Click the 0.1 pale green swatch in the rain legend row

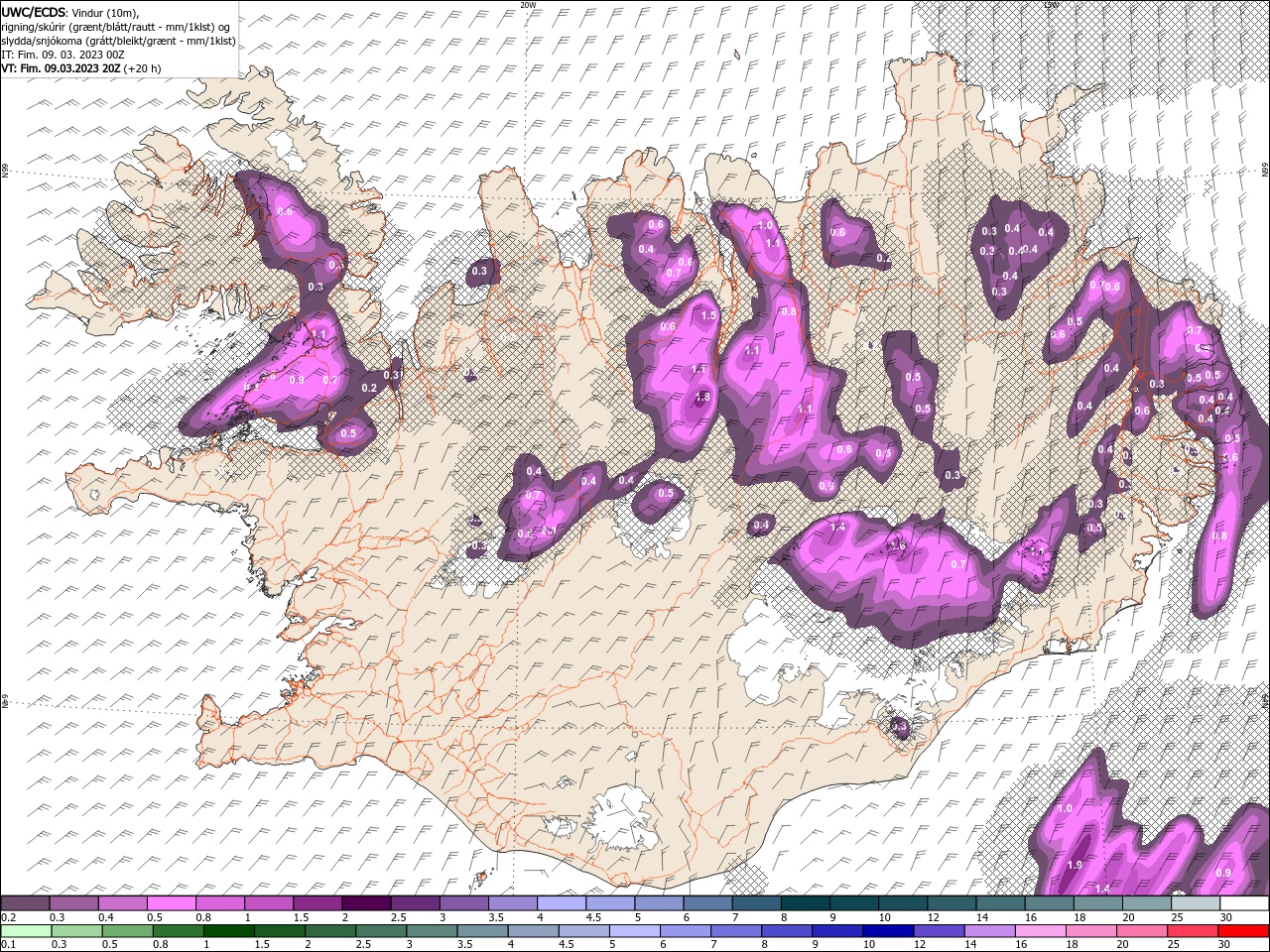click(x=25, y=931)
